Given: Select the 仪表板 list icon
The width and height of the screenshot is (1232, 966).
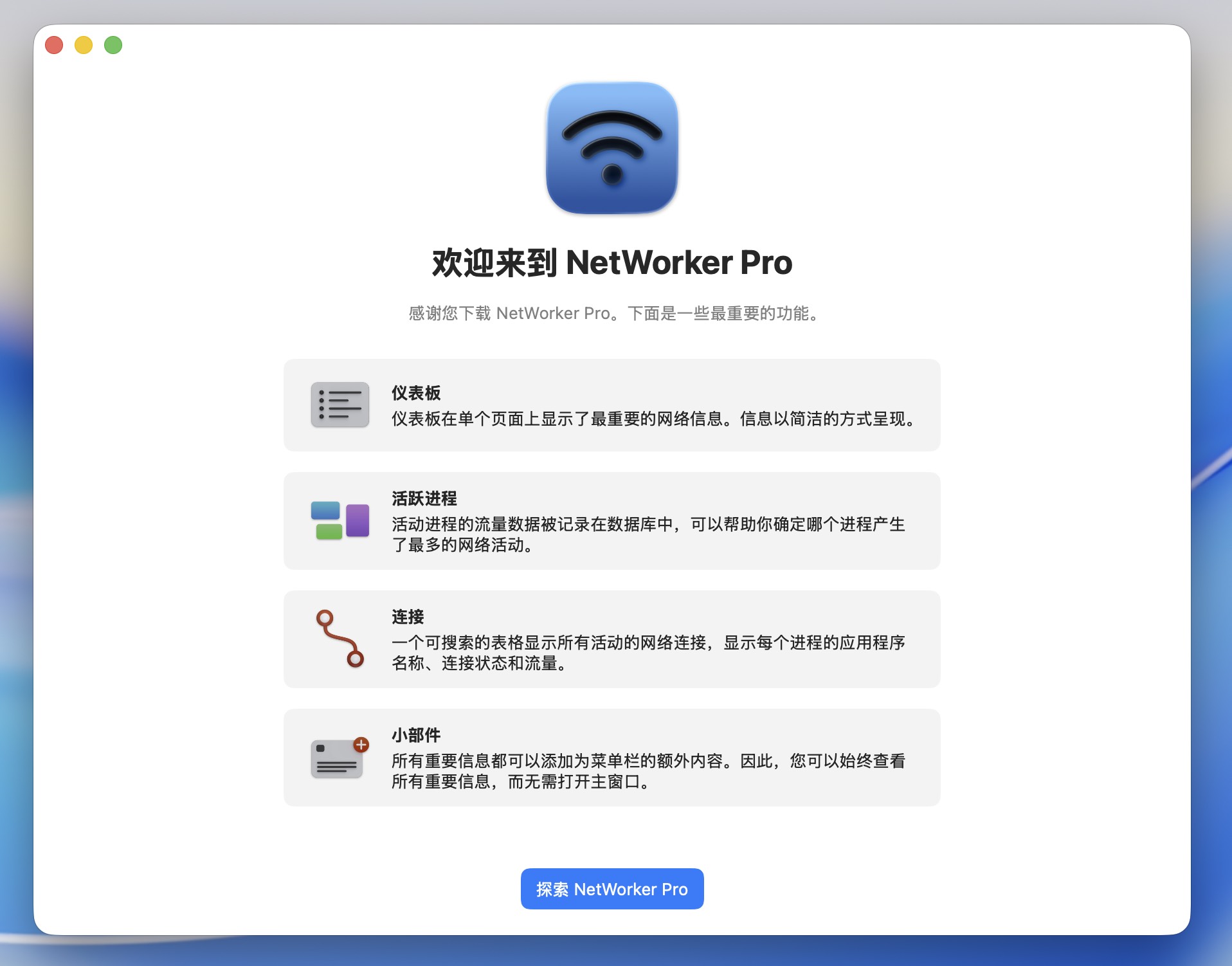Looking at the screenshot, I should click(x=340, y=405).
